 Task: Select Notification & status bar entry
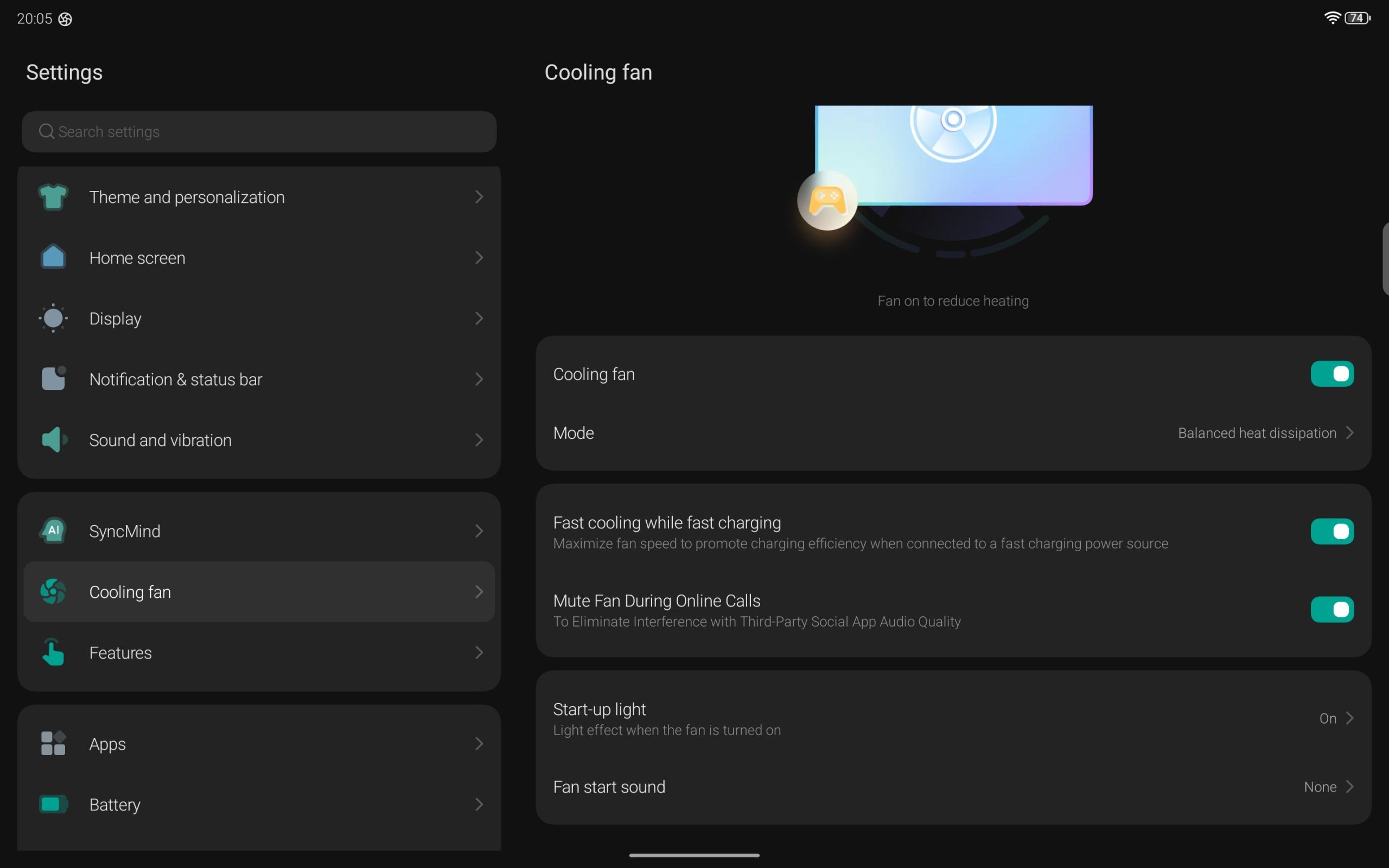point(259,379)
